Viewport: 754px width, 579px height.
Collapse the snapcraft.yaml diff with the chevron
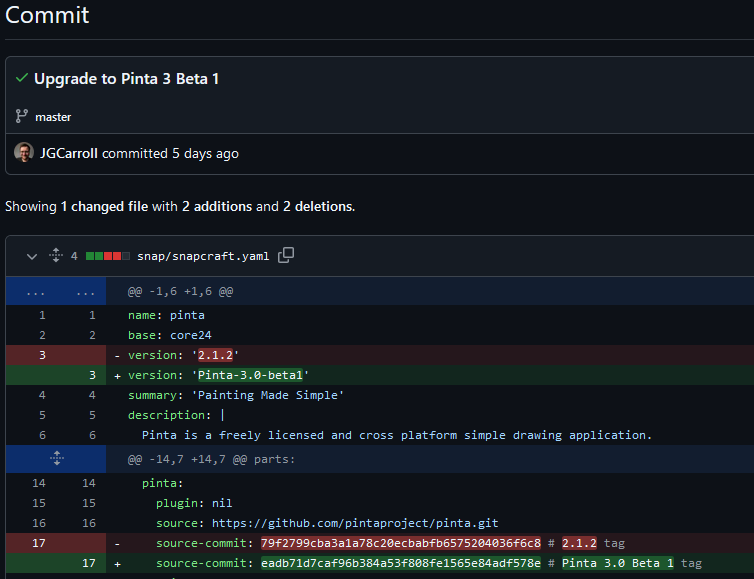(30, 256)
